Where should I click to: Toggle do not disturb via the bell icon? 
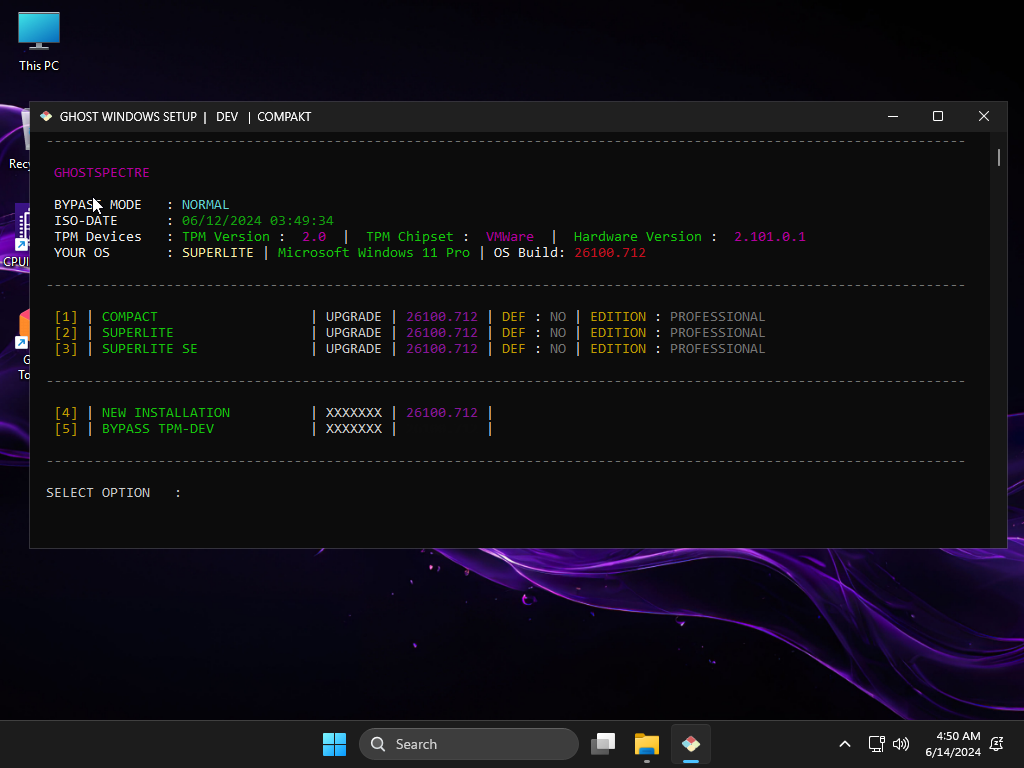[995, 744]
